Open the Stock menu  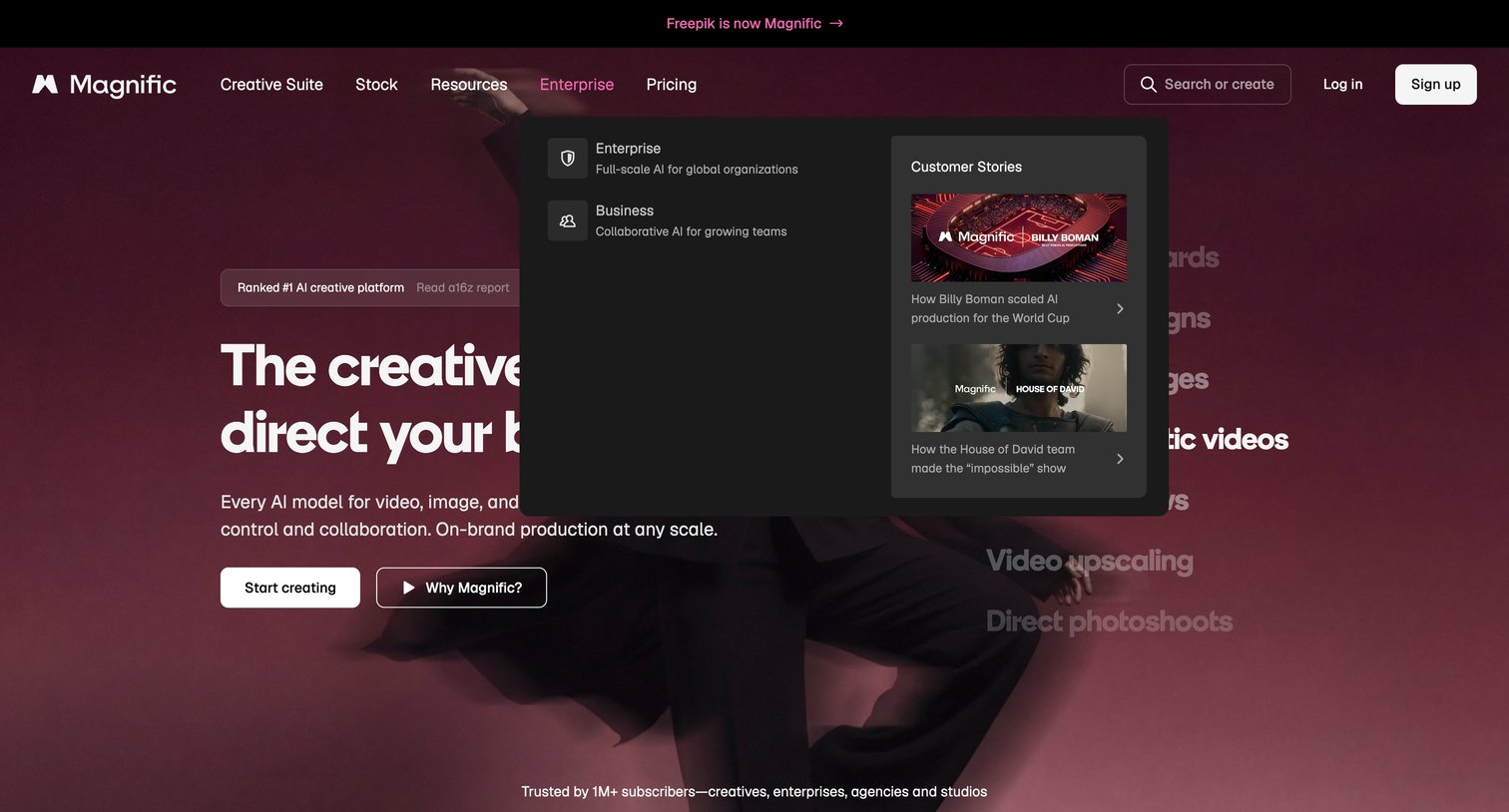(376, 85)
